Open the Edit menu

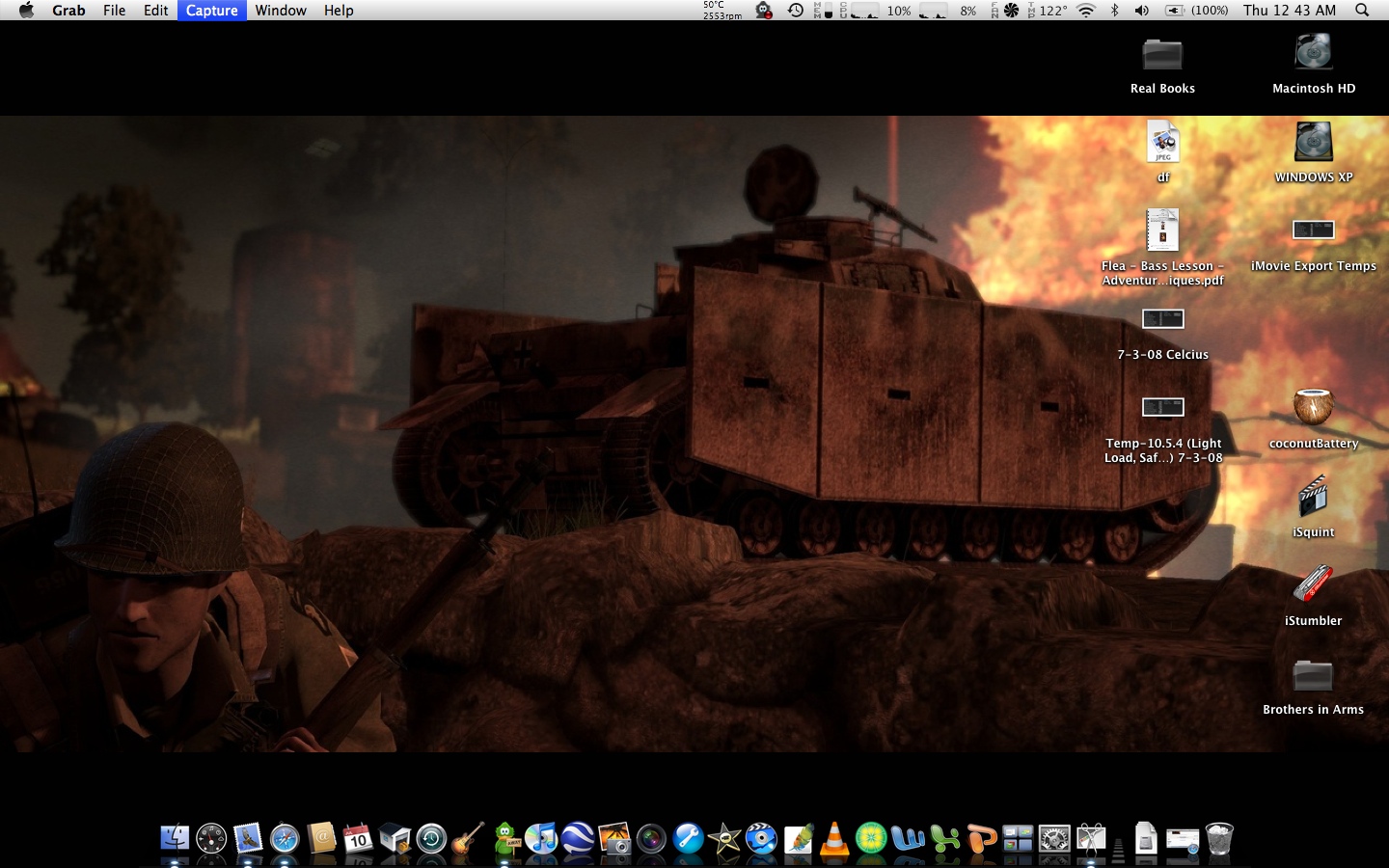(155, 11)
